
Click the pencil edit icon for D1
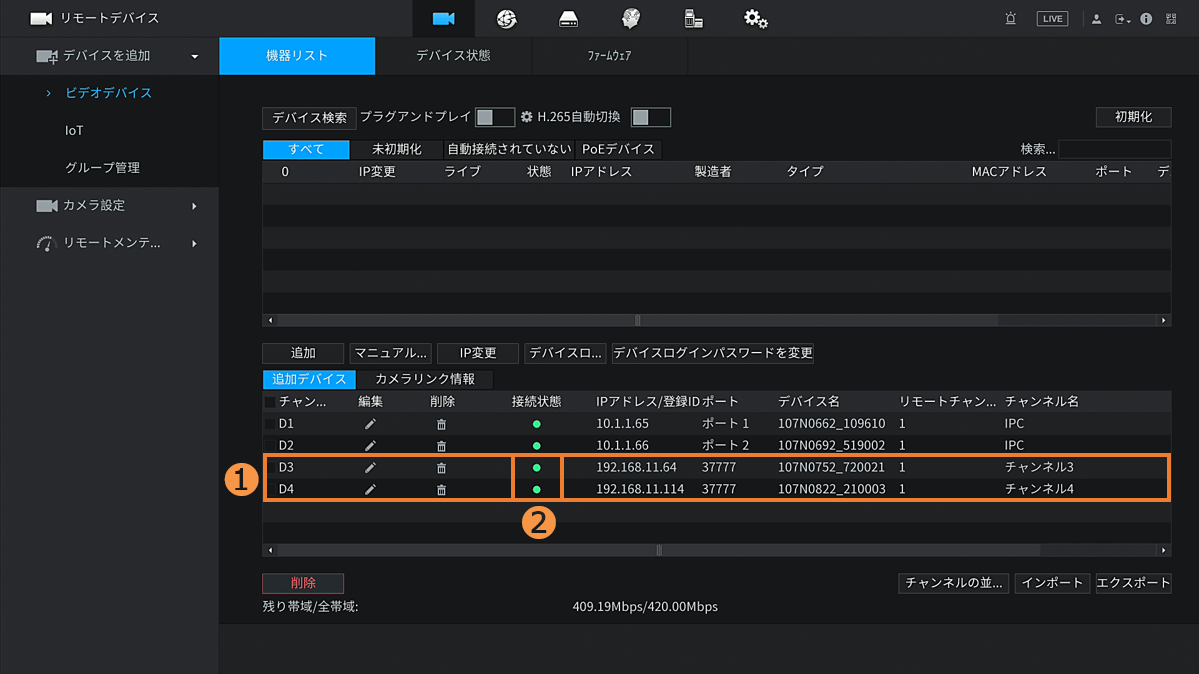pyautogui.click(x=370, y=424)
